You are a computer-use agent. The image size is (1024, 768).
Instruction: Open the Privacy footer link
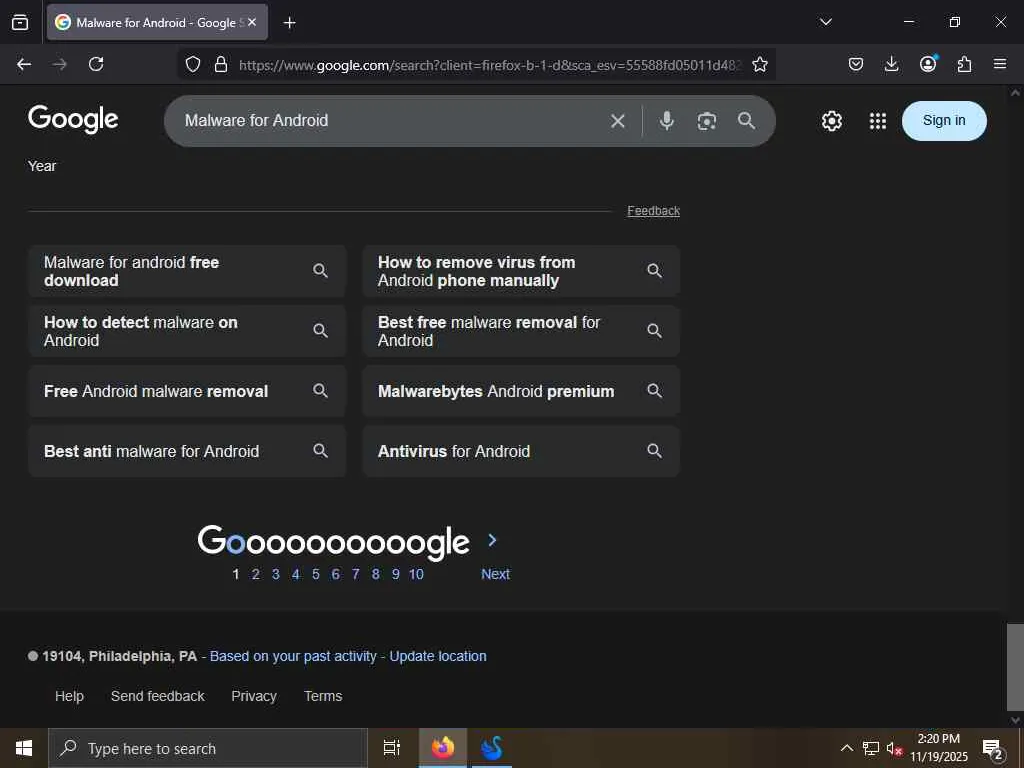(254, 696)
